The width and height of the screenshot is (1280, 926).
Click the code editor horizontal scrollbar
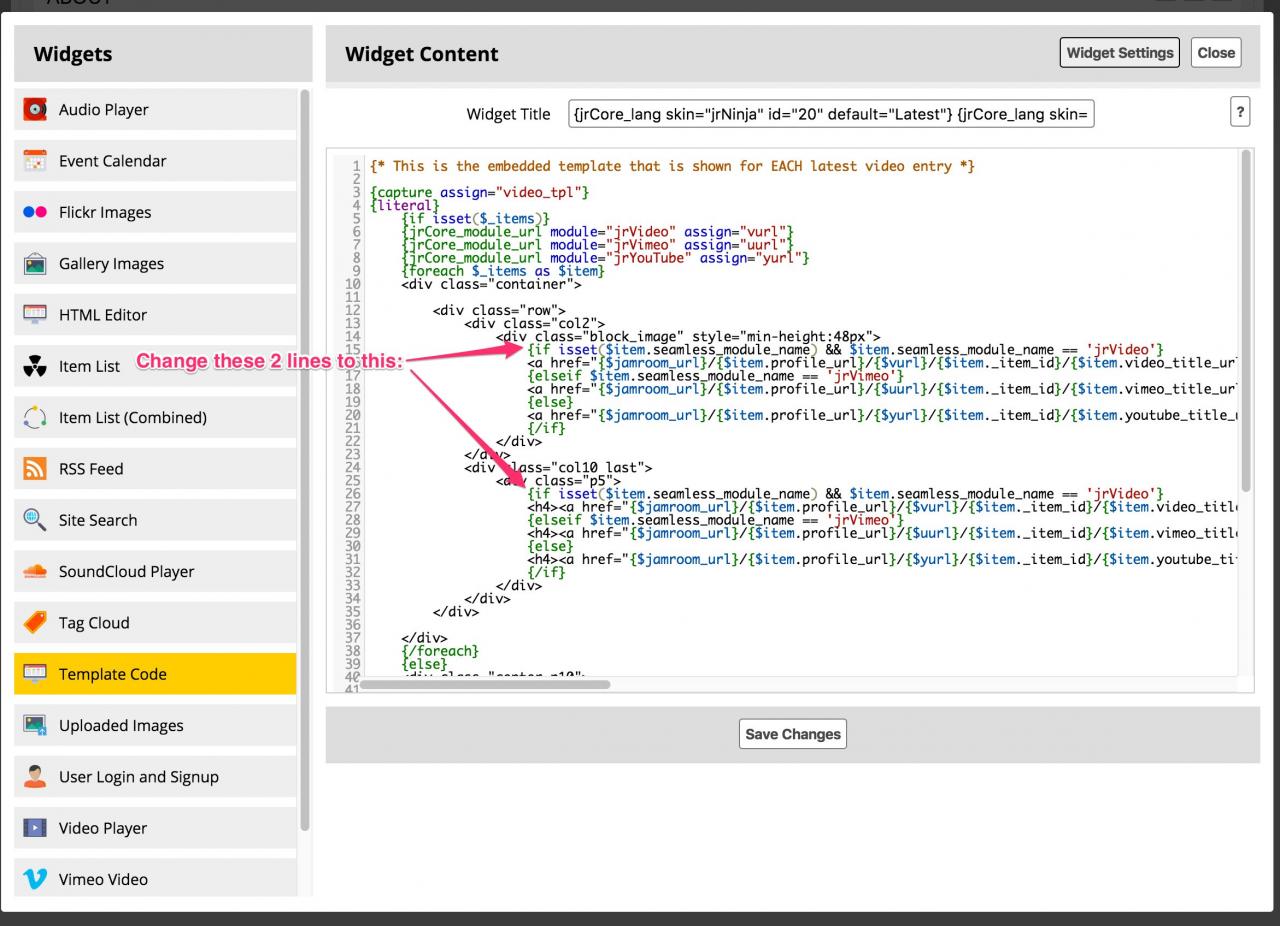click(485, 685)
